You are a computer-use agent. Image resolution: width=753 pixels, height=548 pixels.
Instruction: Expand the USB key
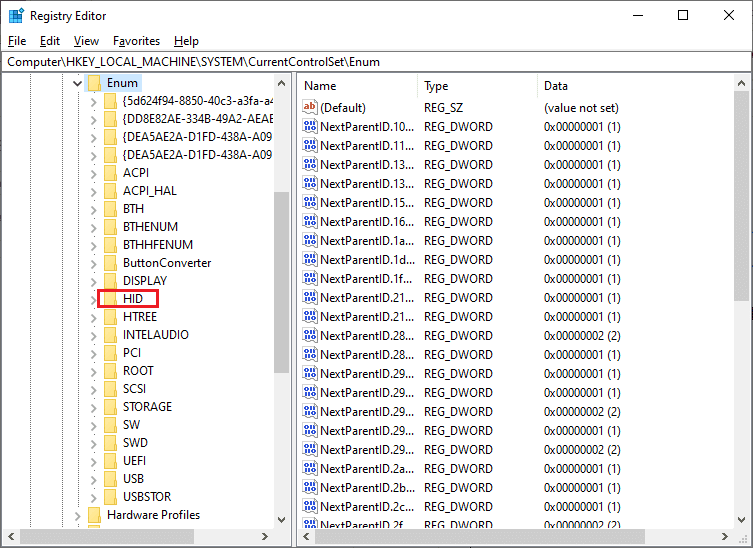pos(94,479)
